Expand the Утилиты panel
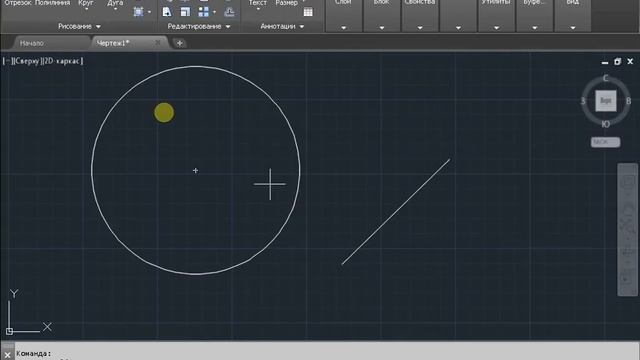This screenshot has height=360, width=640. pyautogui.click(x=496, y=28)
